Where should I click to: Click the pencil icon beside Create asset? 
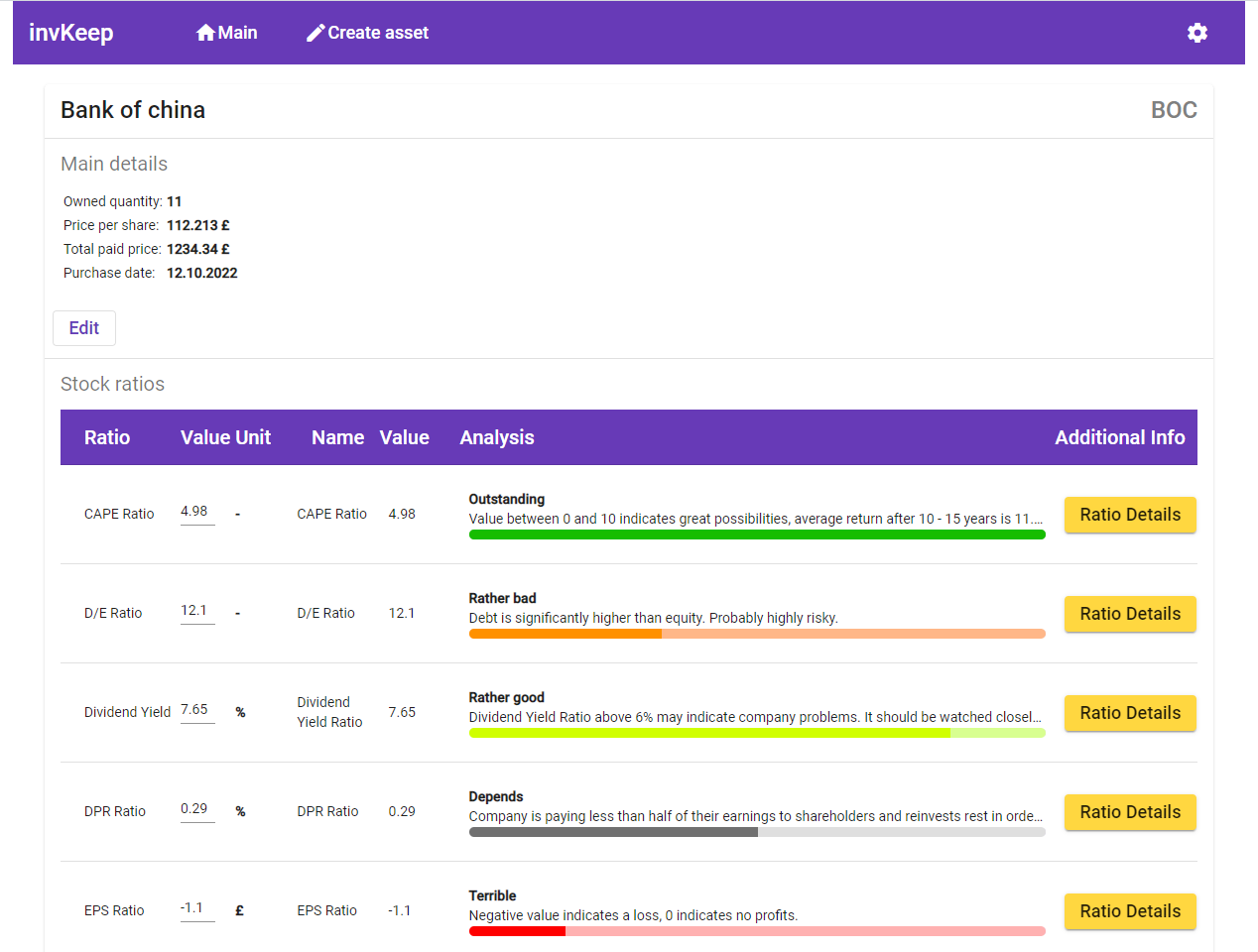[315, 33]
